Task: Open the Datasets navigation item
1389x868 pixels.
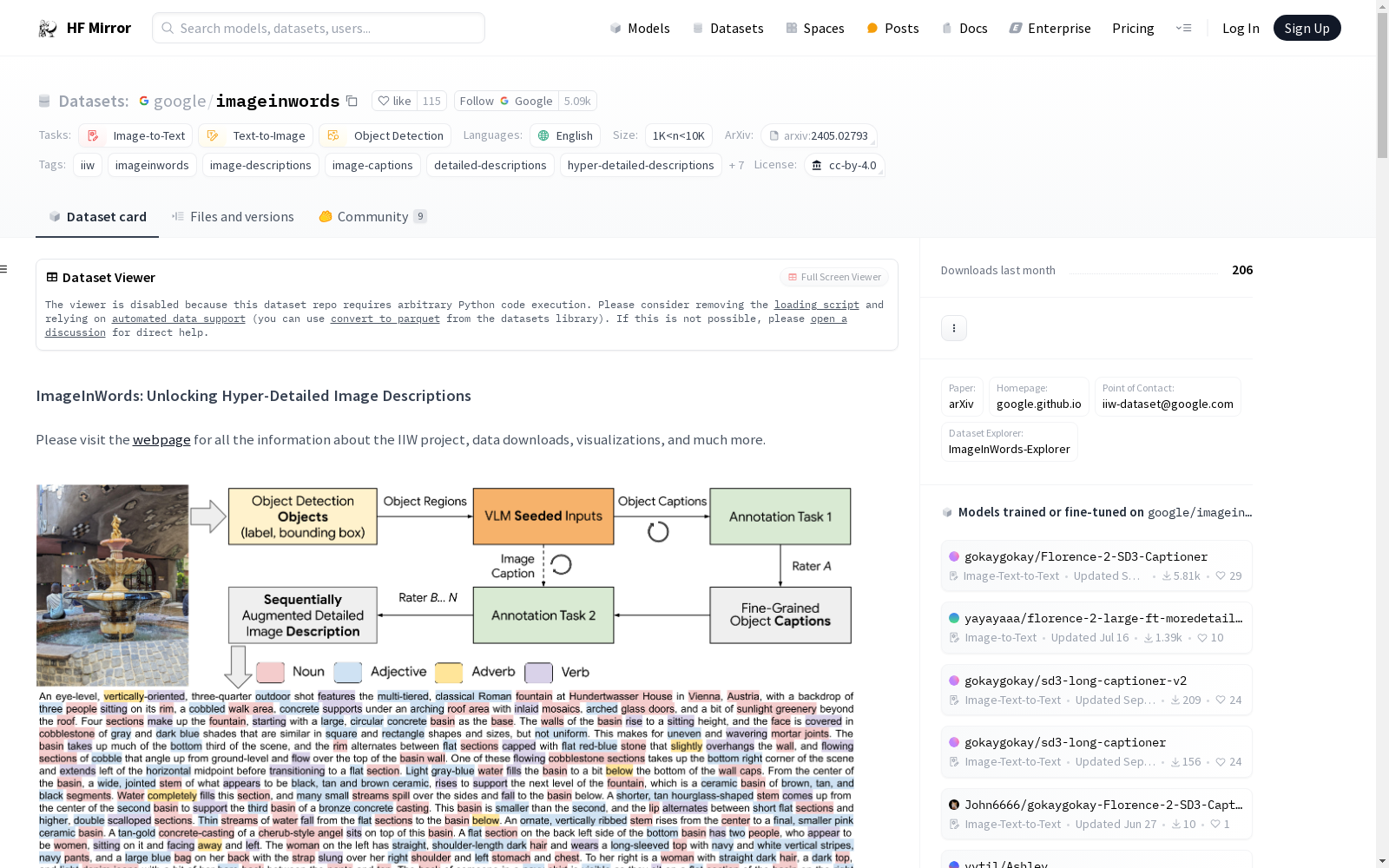Action: pos(727,28)
